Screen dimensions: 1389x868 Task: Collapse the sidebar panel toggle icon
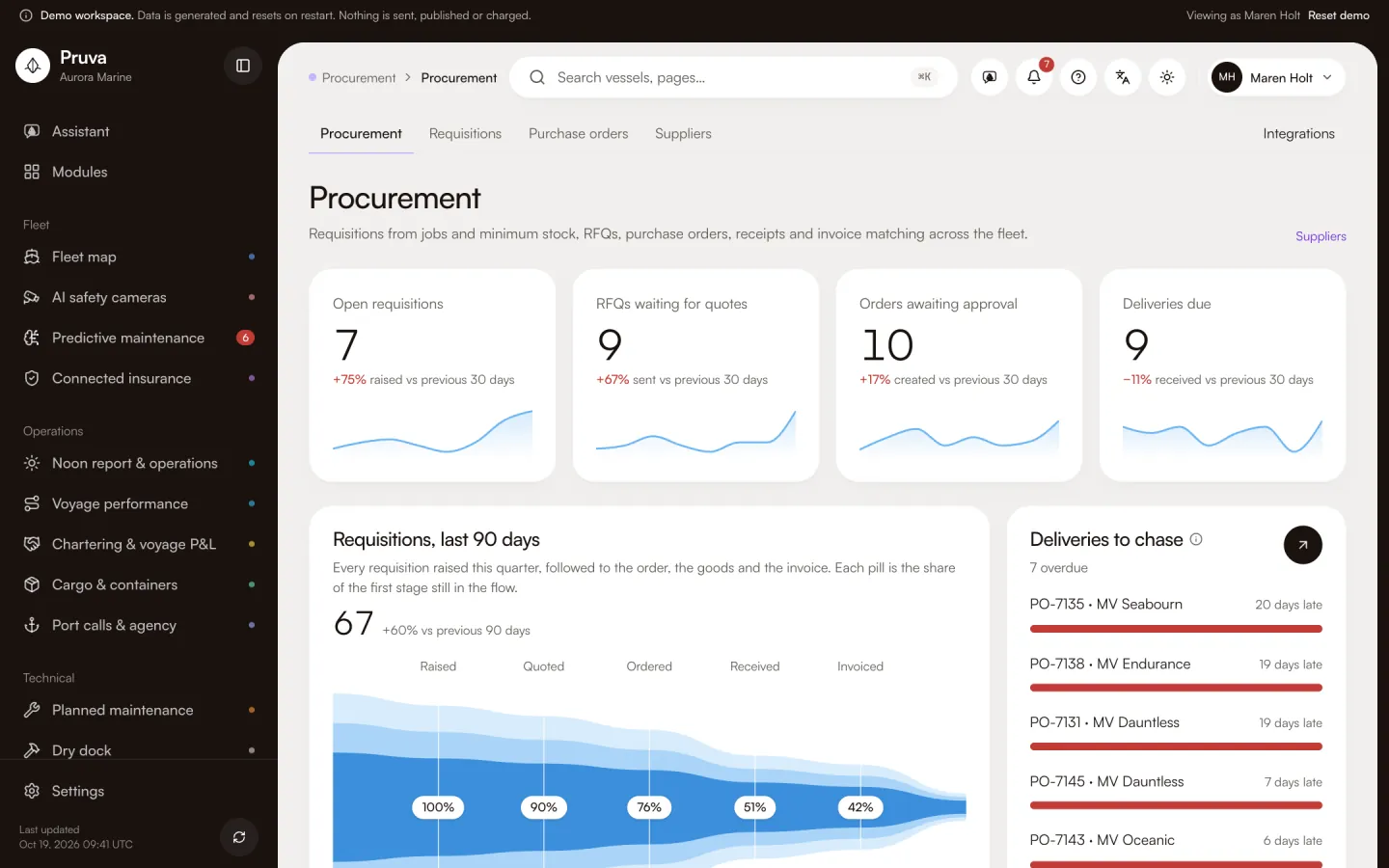tap(243, 66)
